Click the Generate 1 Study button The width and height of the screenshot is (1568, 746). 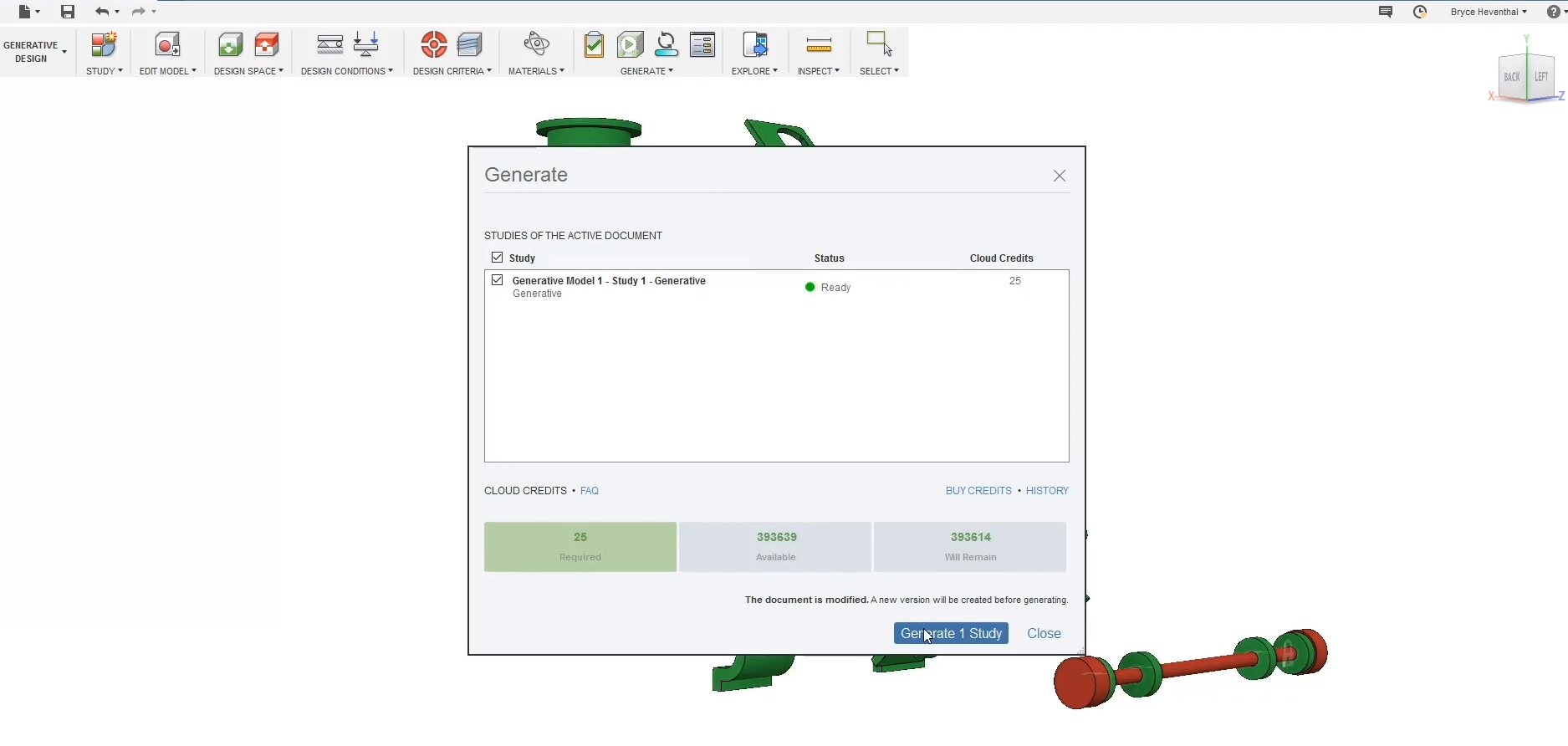[951, 633]
